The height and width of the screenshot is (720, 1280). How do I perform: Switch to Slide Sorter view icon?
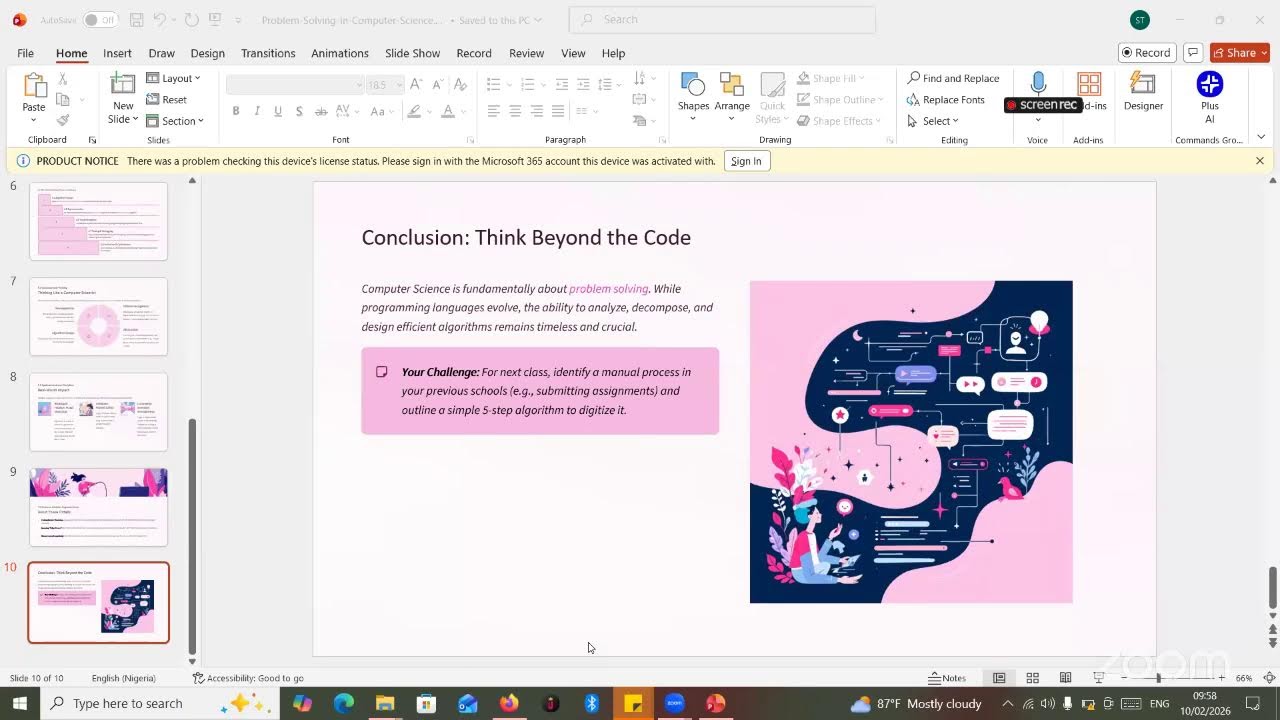coord(1032,678)
